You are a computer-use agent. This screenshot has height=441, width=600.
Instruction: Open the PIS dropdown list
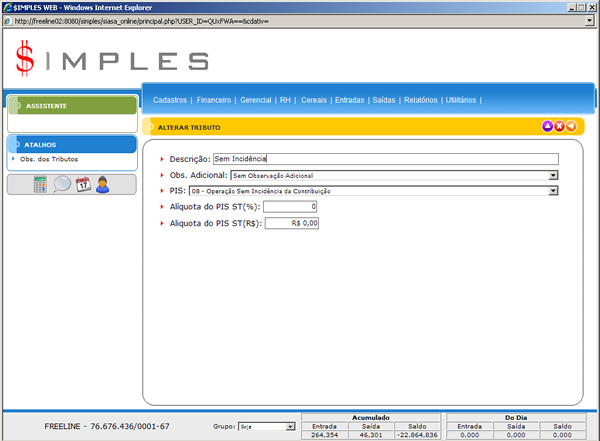pos(553,190)
